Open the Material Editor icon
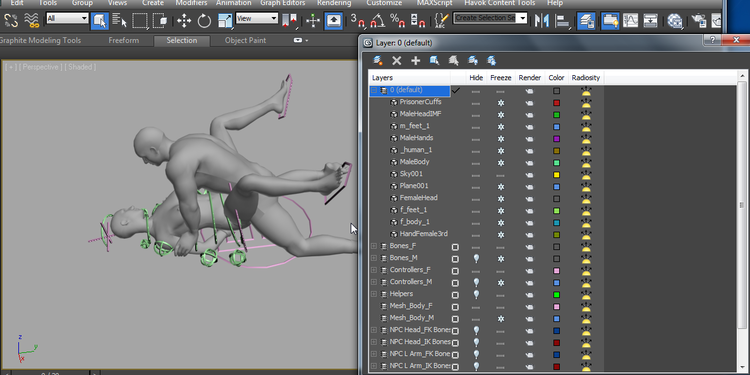The image size is (750, 375). click(675, 21)
